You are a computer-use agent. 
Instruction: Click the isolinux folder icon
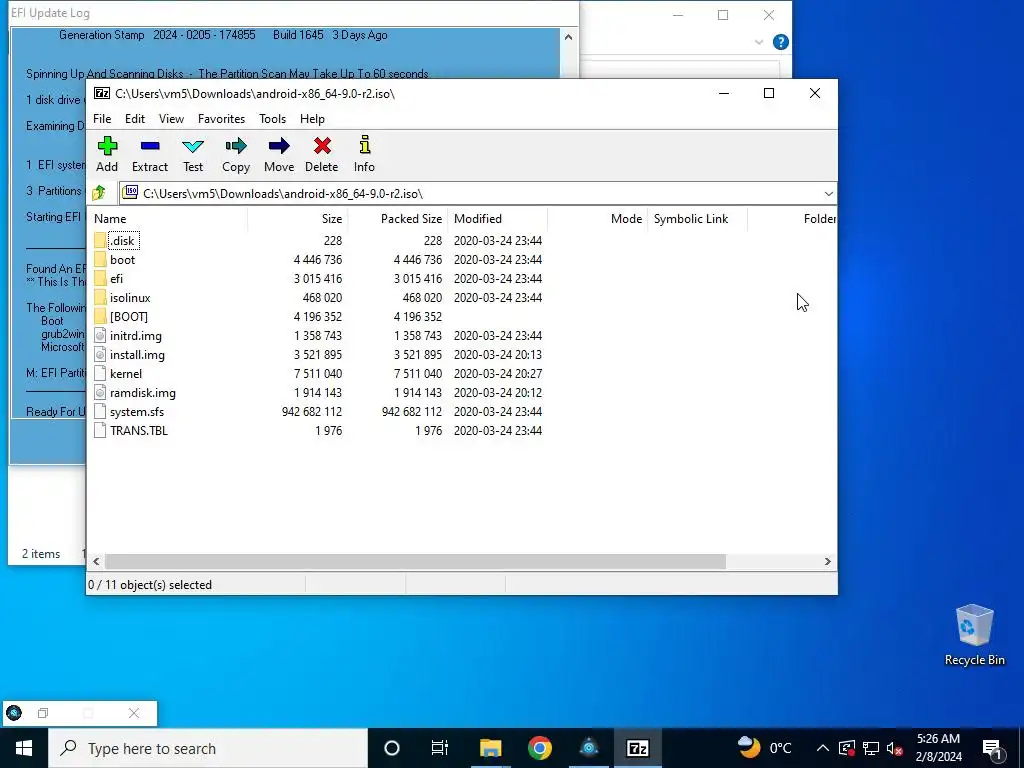click(x=100, y=297)
